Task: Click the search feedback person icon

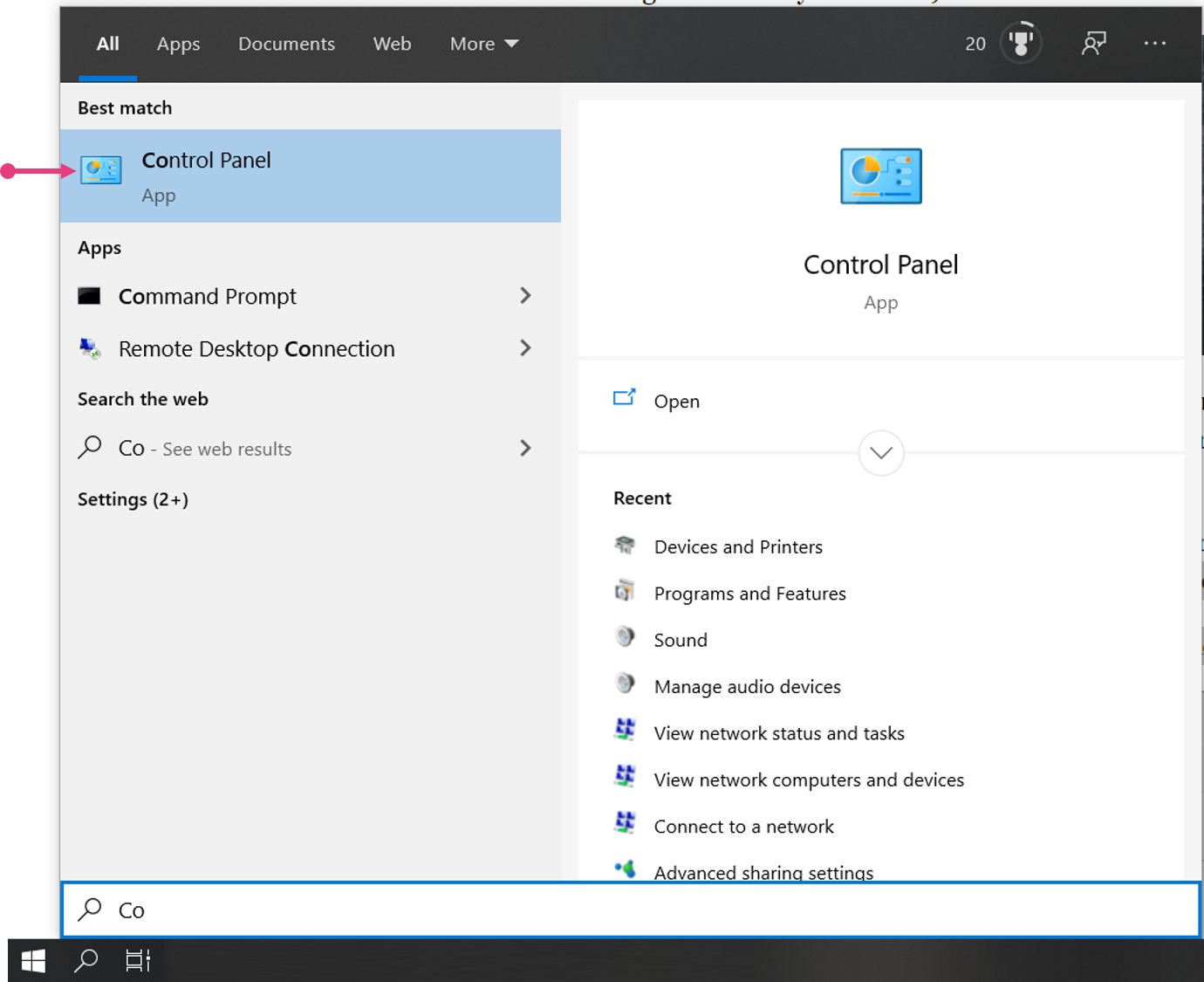Action: pyautogui.click(x=1093, y=43)
